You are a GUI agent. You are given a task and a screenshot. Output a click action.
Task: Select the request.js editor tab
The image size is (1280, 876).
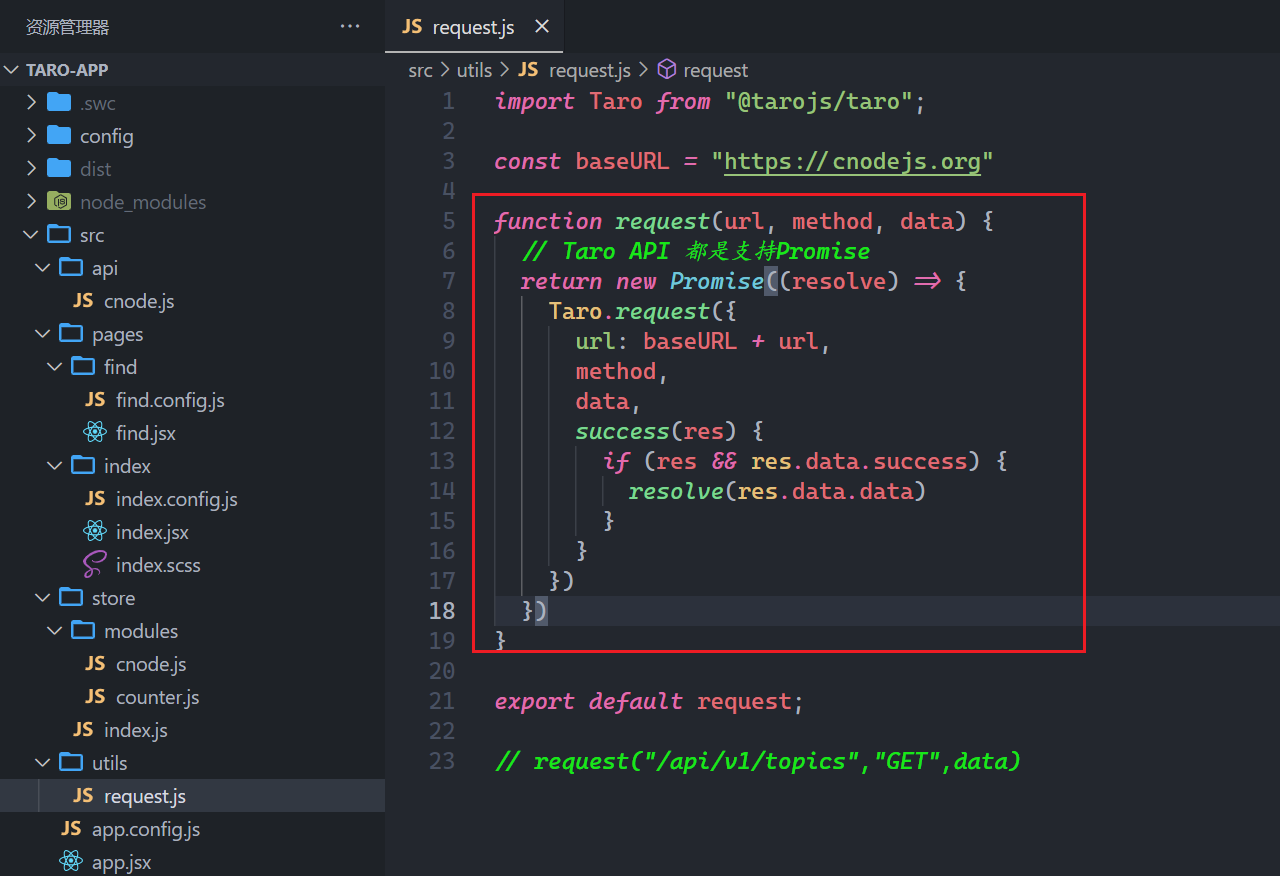(474, 27)
